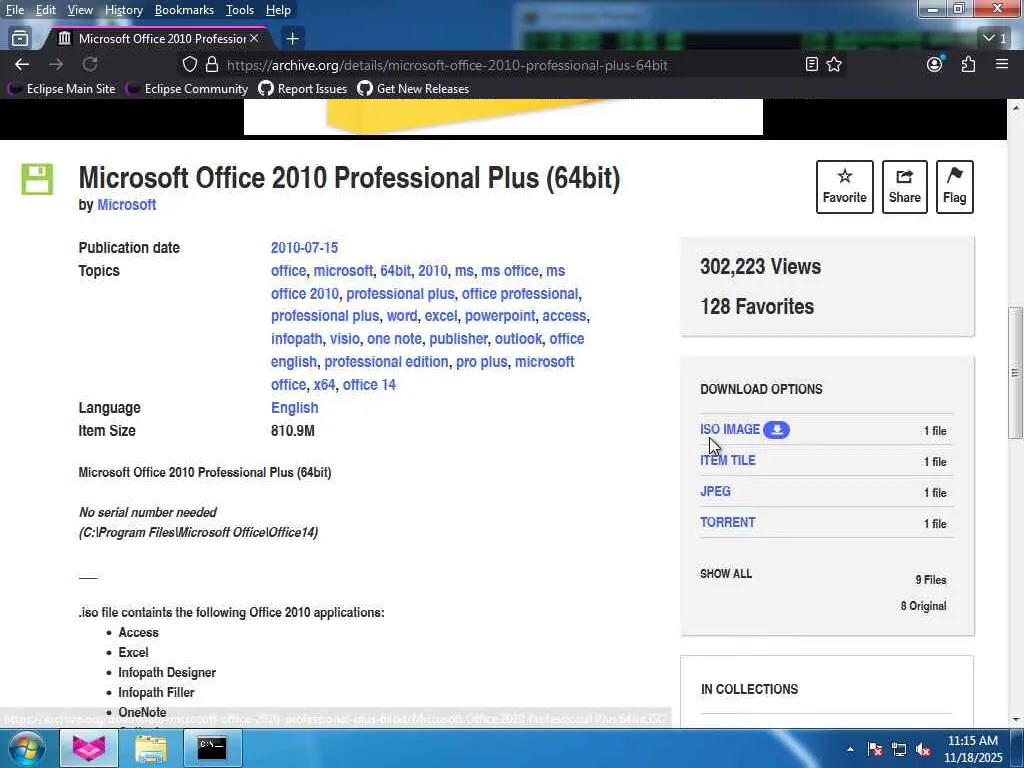Click the network tray icon
Screen dimensions: 1024x768
[899, 749]
